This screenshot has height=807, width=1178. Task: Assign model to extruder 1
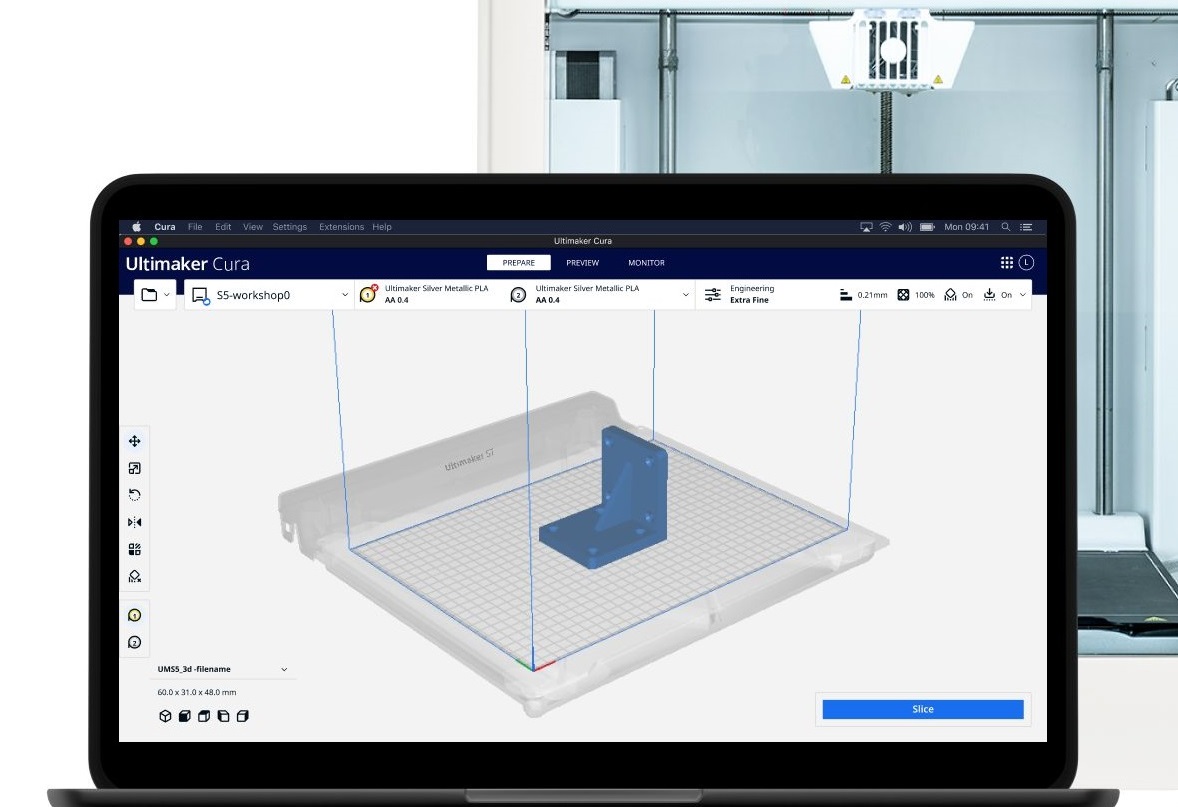134,615
